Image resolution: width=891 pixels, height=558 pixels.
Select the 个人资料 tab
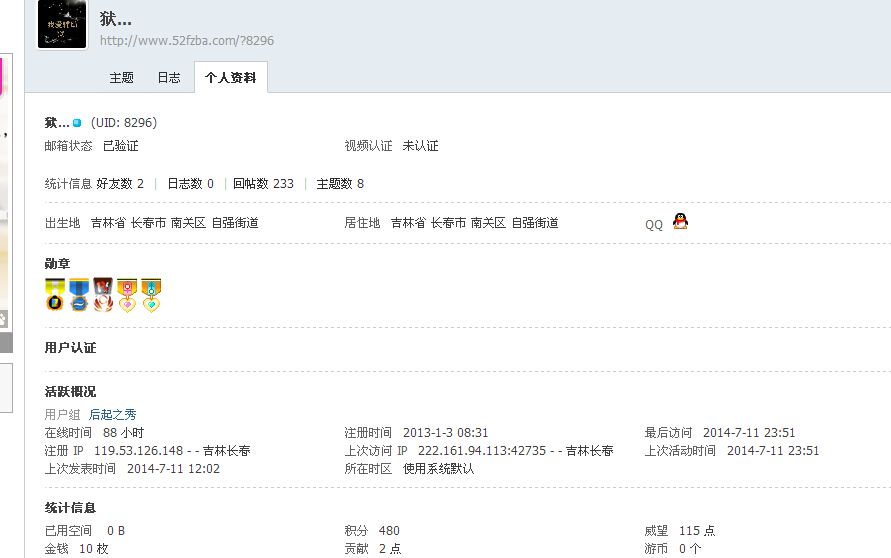point(230,78)
